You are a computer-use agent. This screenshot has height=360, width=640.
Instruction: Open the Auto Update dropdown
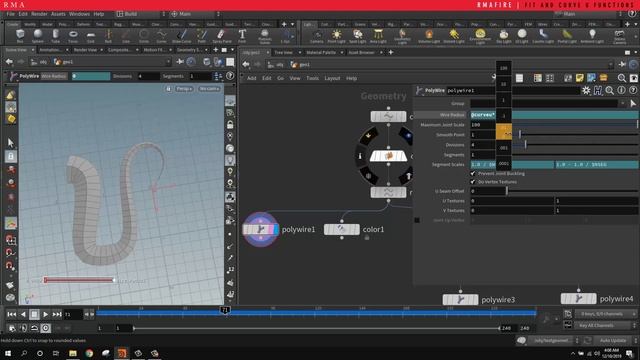pos(615,340)
